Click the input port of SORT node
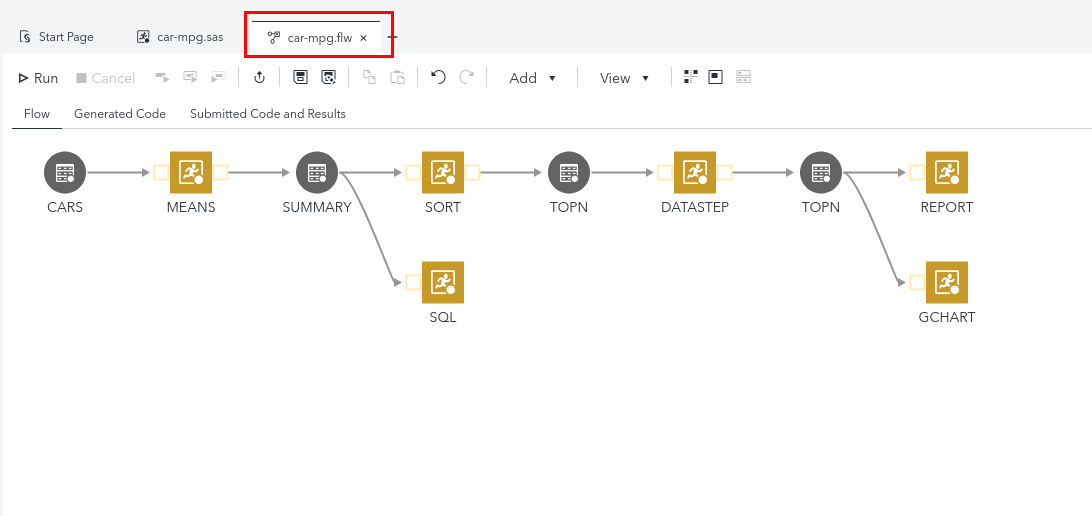Screen dimensions: 1092x516 413,173
